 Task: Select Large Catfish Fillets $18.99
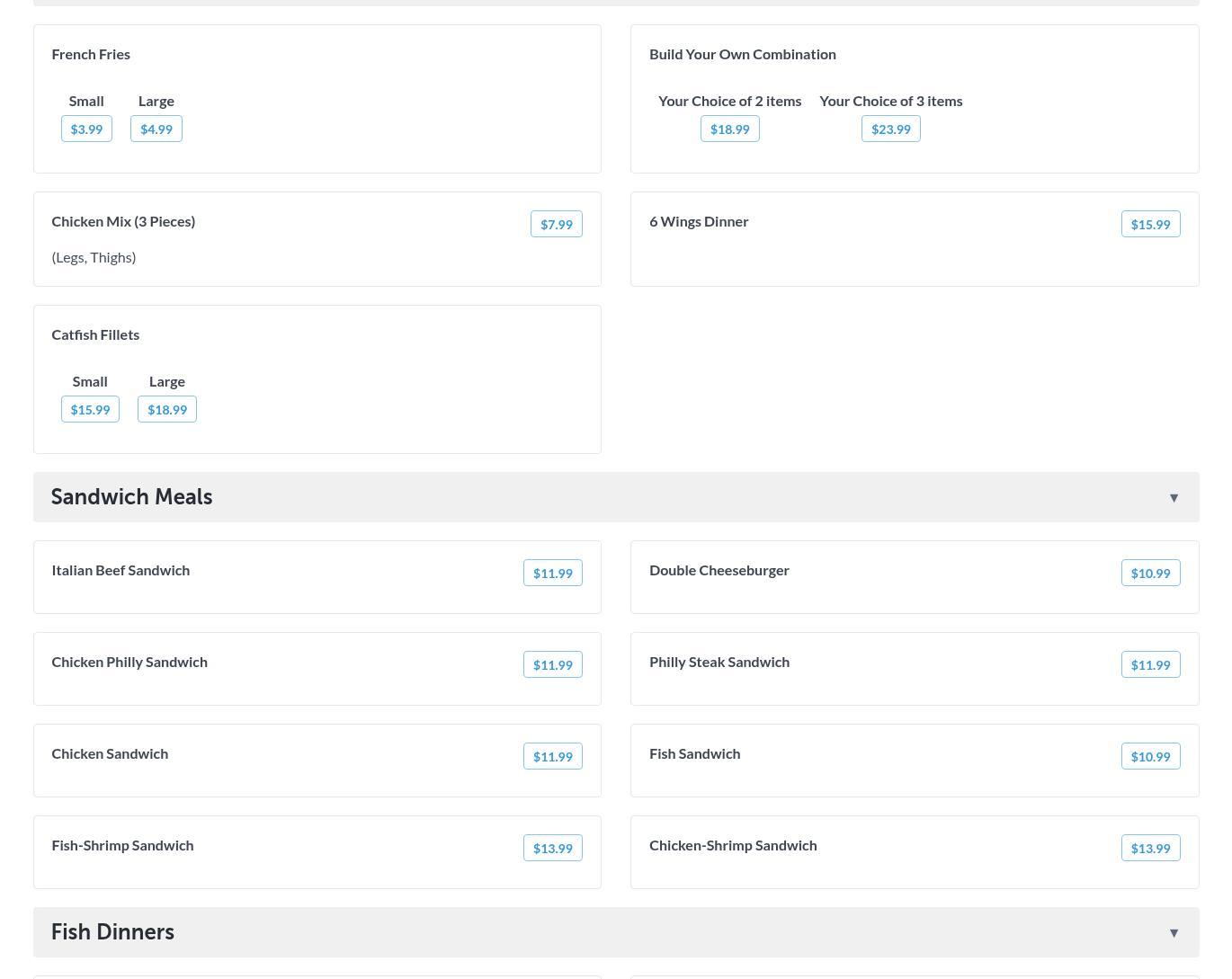click(167, 409)
